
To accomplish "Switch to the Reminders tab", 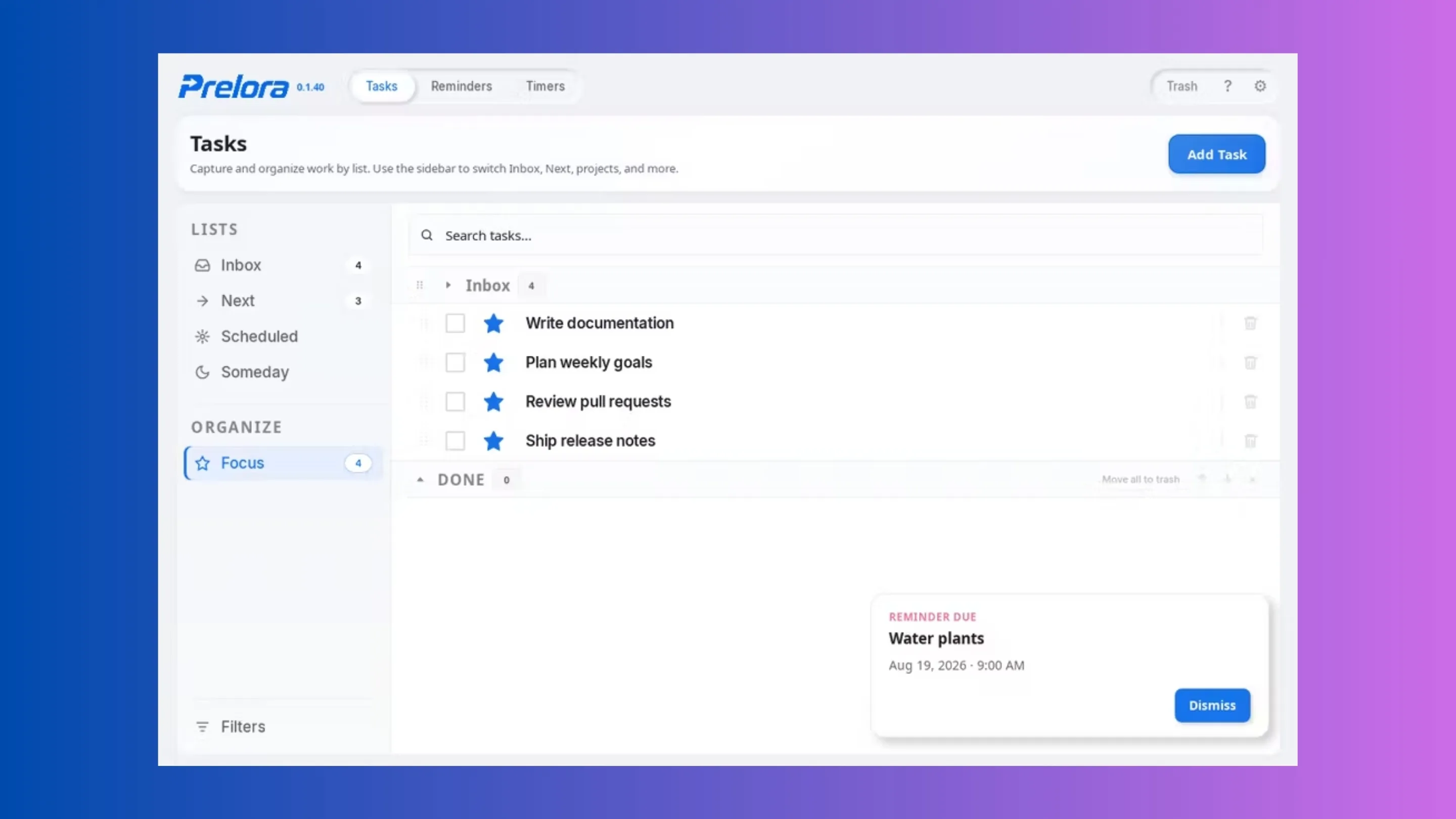I will click(461, 86).
